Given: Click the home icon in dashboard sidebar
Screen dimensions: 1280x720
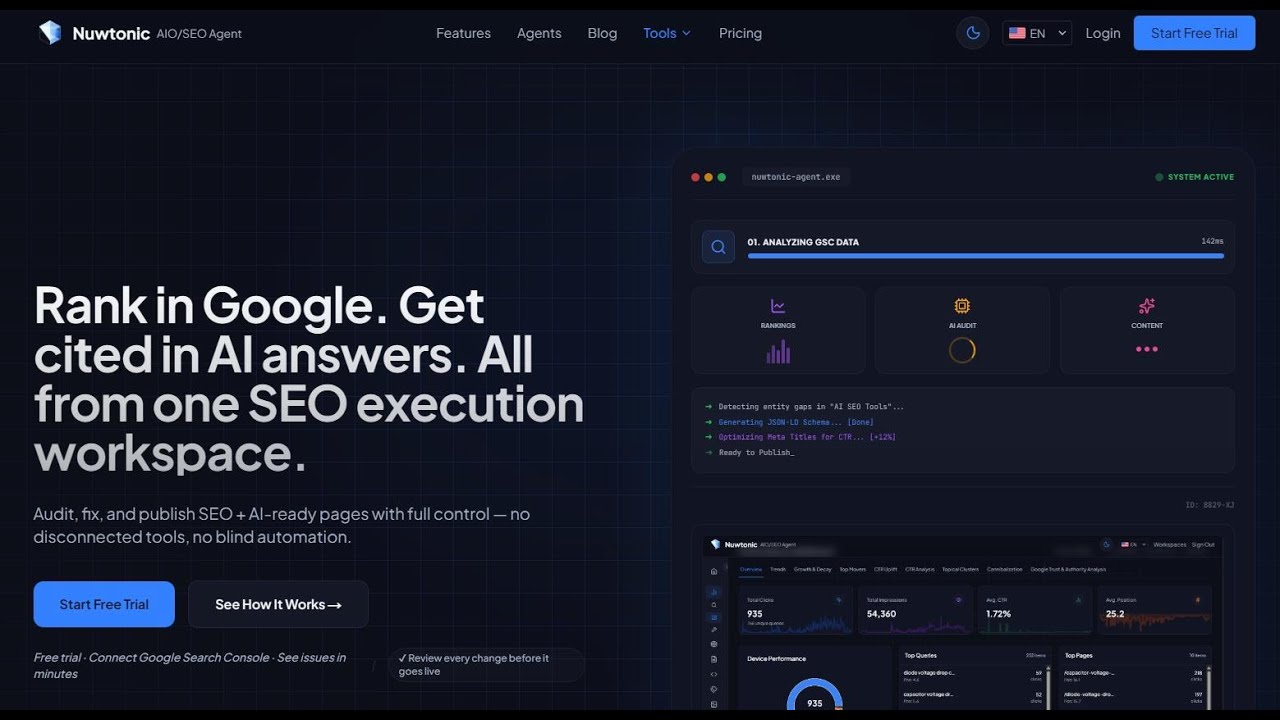Looking at the screenshot, I should click(714, 571).
